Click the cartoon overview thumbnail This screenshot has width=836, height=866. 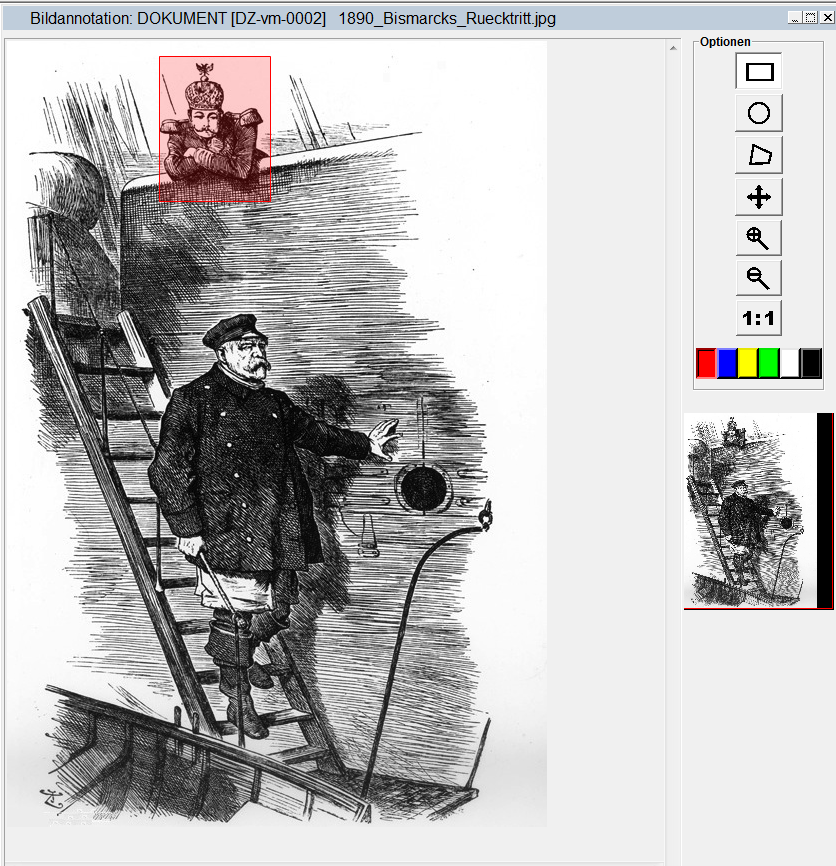(750, 510)
